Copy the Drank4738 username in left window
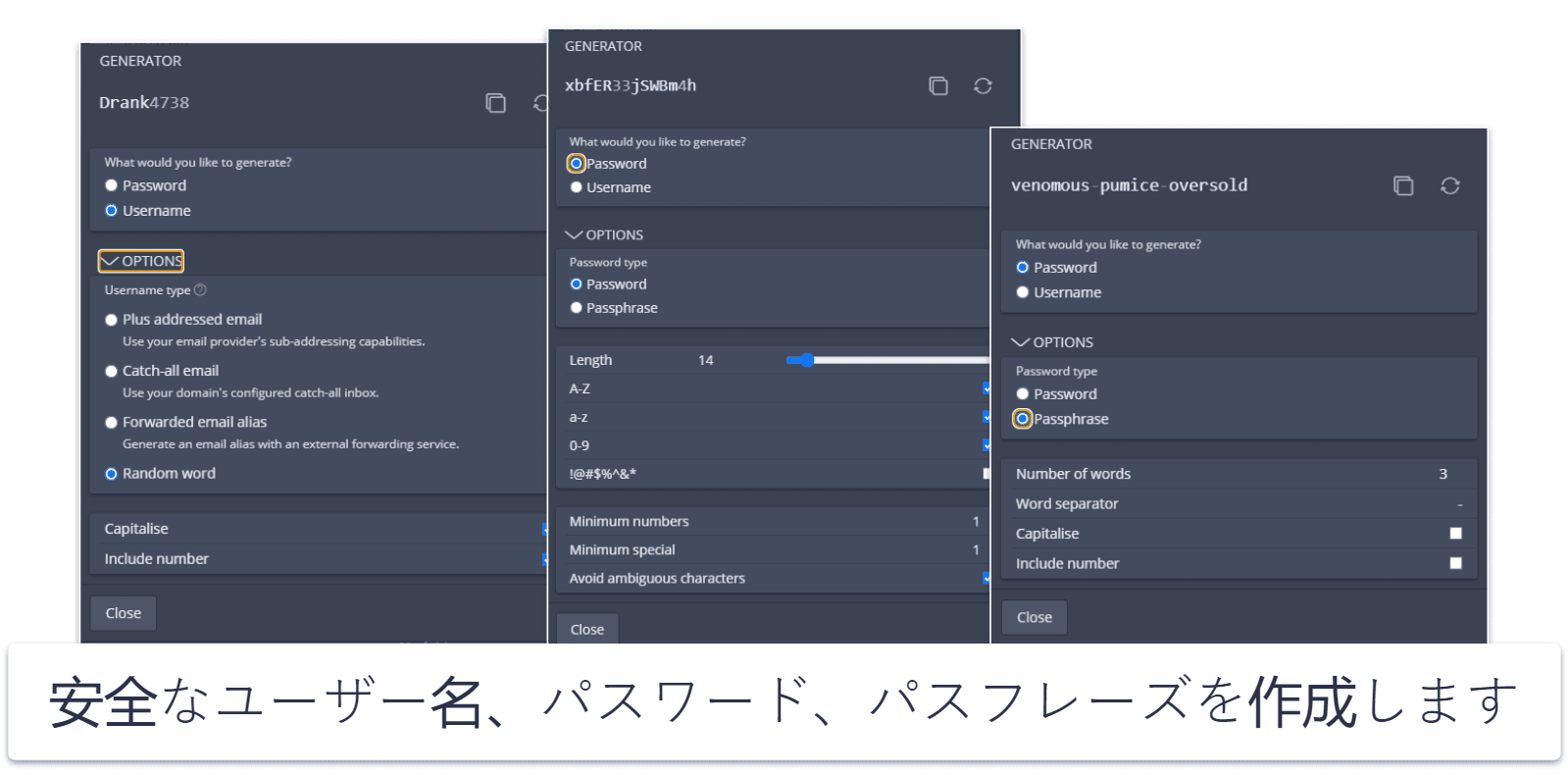Viewport: 1568px width, 775px height. click(x=496, y=103)
